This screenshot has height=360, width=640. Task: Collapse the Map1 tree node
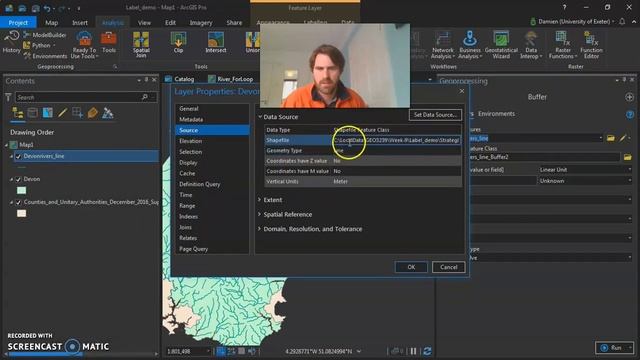7,145
